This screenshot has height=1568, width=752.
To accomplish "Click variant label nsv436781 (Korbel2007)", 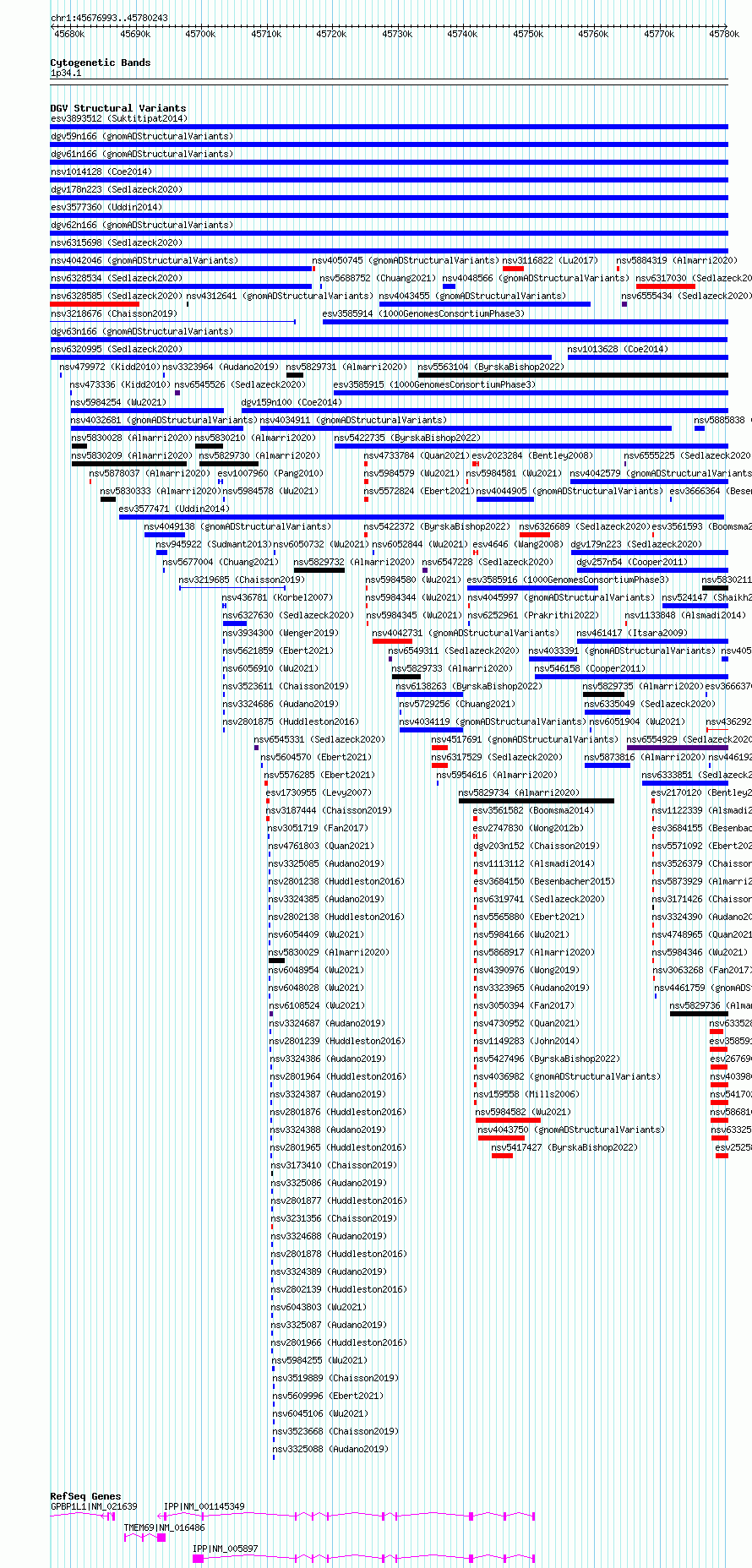I will (x=278, y=597).
